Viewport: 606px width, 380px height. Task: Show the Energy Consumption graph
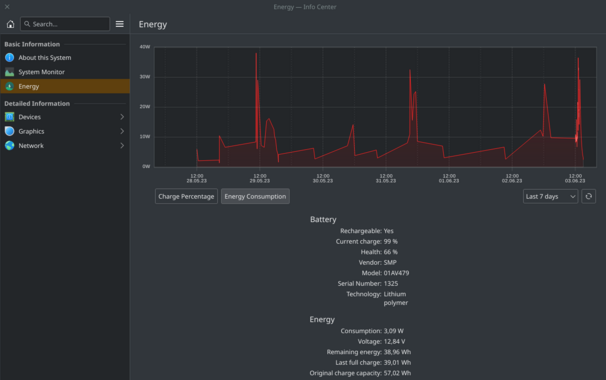click(x=255, y=196)
